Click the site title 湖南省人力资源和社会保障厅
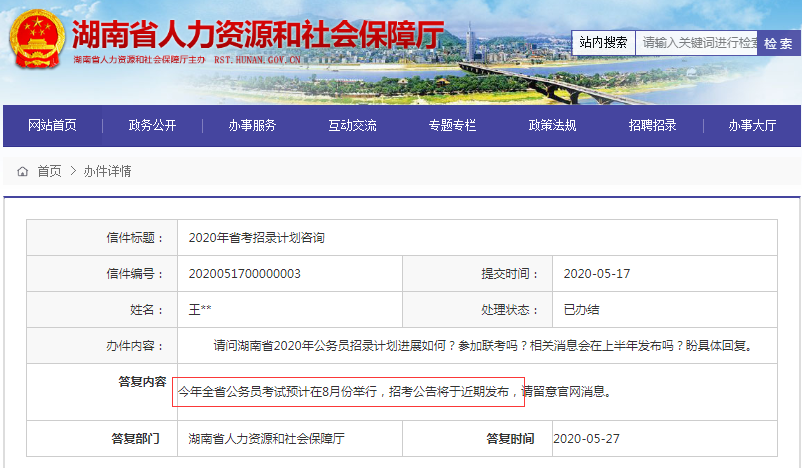Image resolution: width=802 pixels, height=468 pixels. [257, 35]
